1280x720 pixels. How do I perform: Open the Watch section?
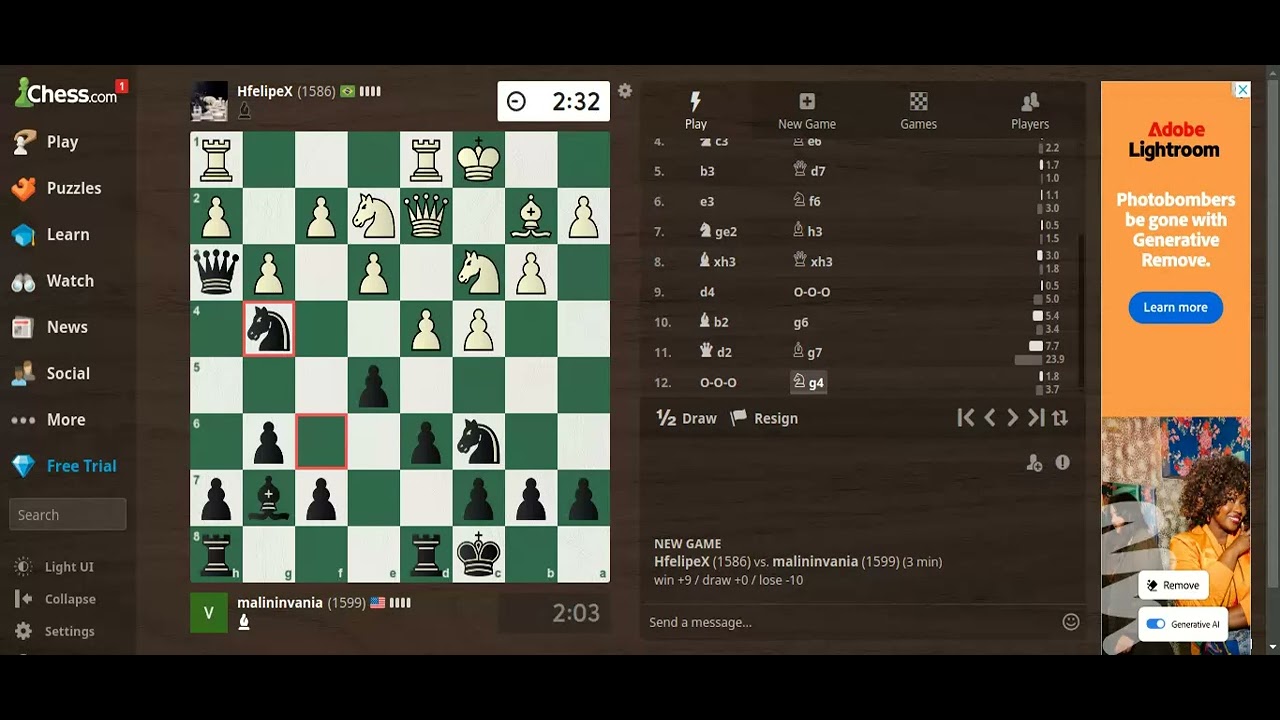[68, 281]
